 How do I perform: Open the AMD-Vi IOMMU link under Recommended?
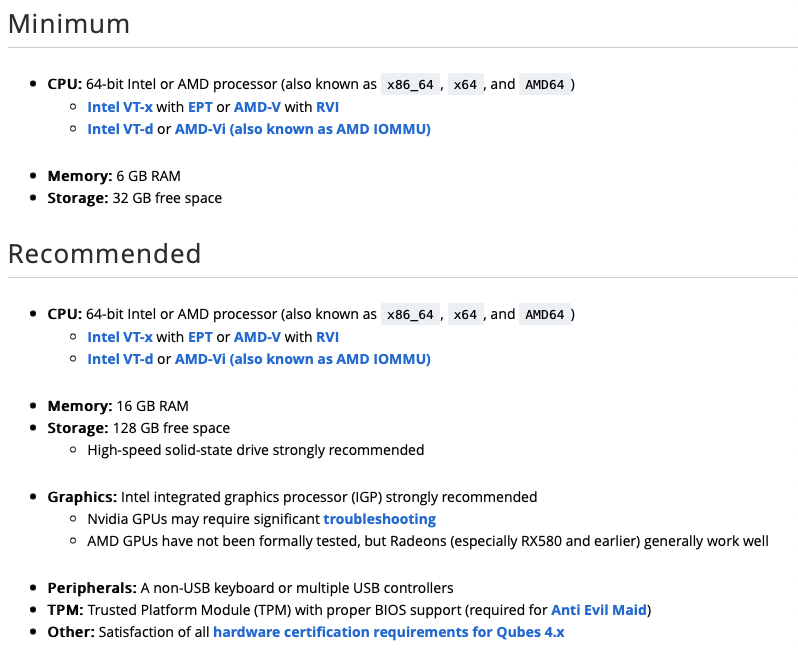(x=302, y=359)
